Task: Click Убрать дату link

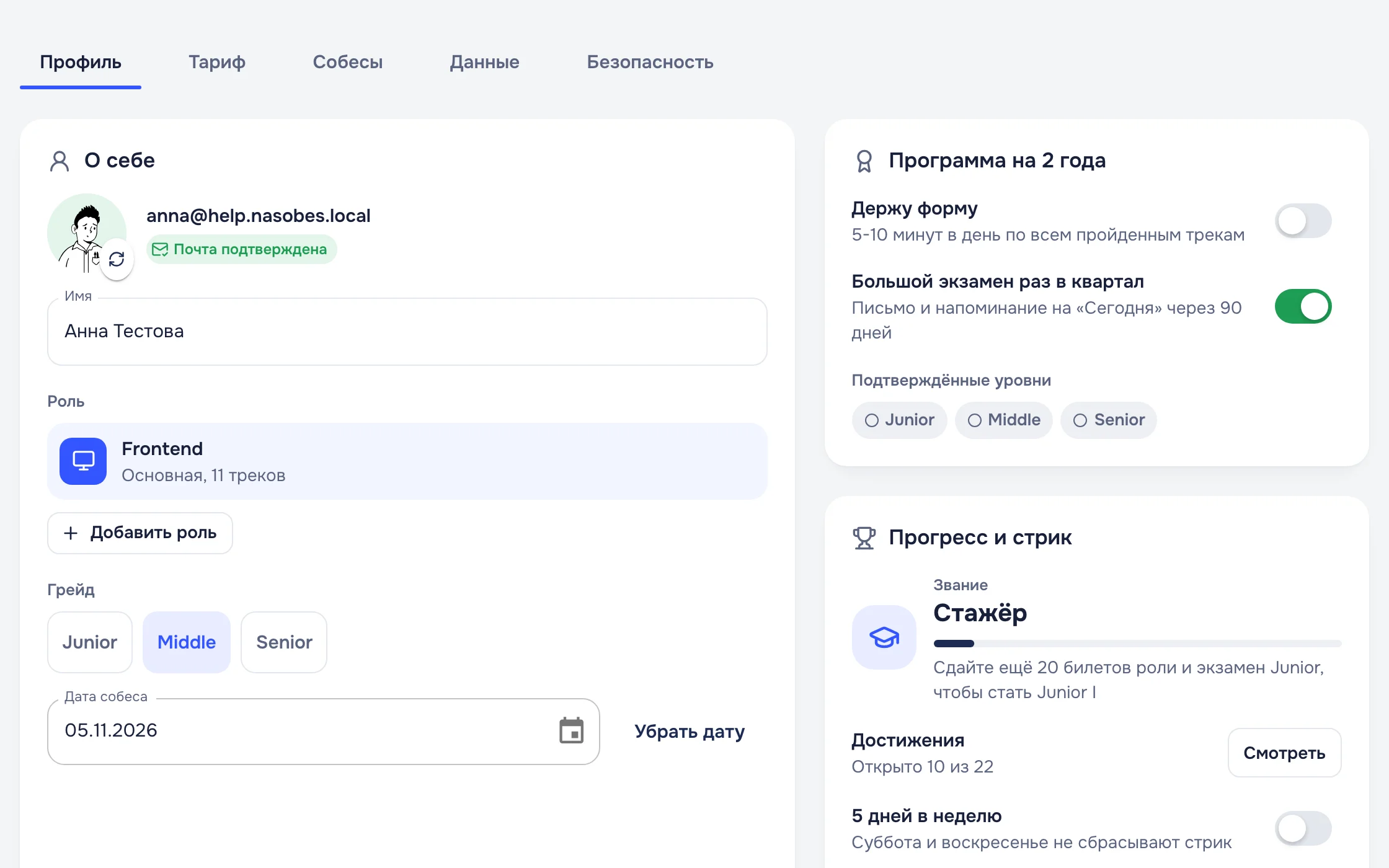Action: [x=690, y=732]
